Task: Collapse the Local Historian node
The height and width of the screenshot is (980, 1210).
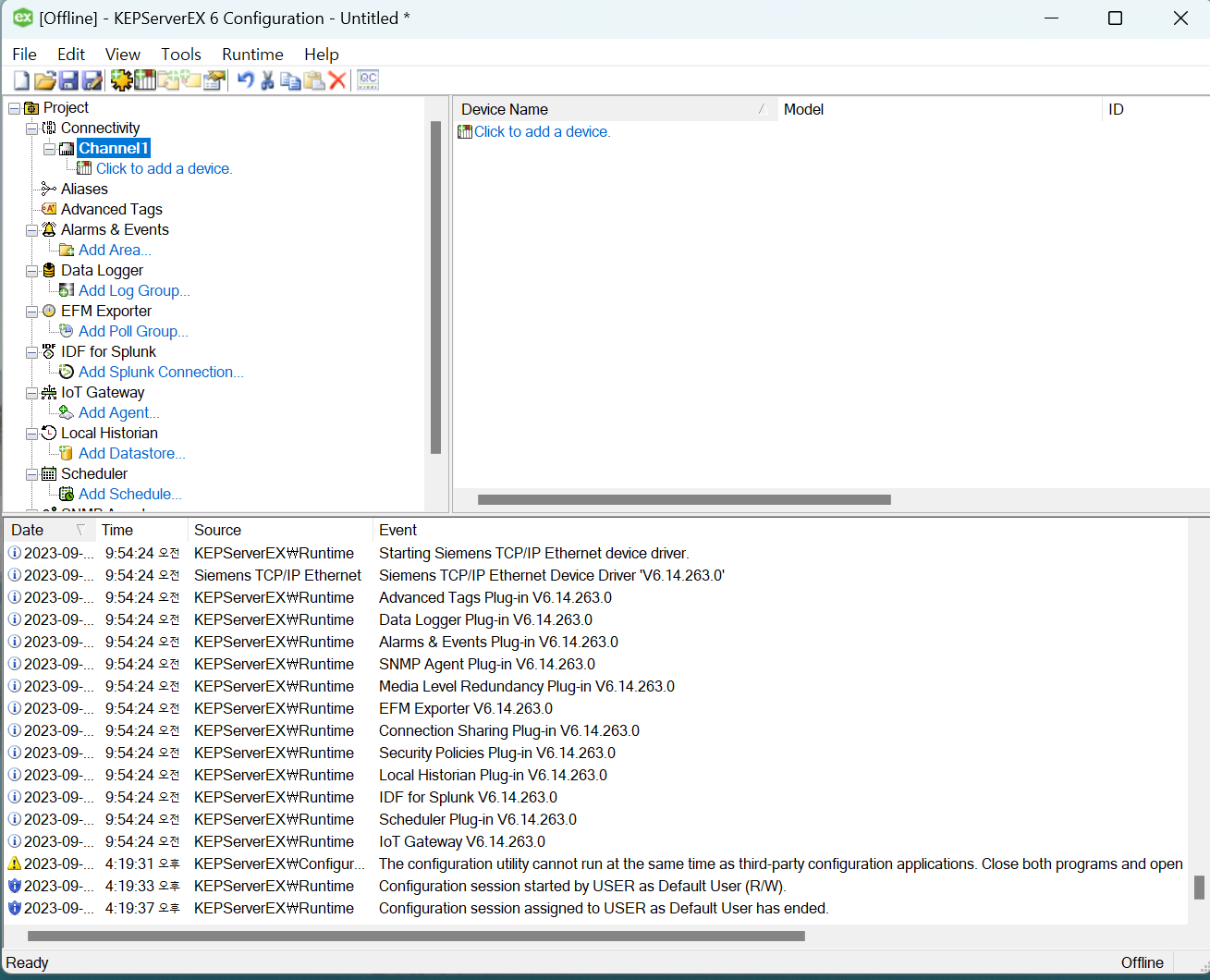Action: [x=32, y=434]
